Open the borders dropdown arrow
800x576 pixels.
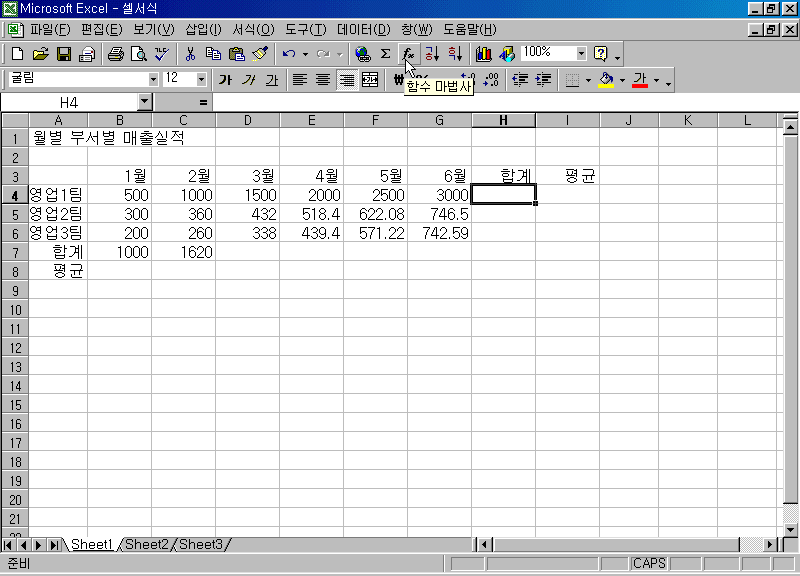[x=588, y=80]
